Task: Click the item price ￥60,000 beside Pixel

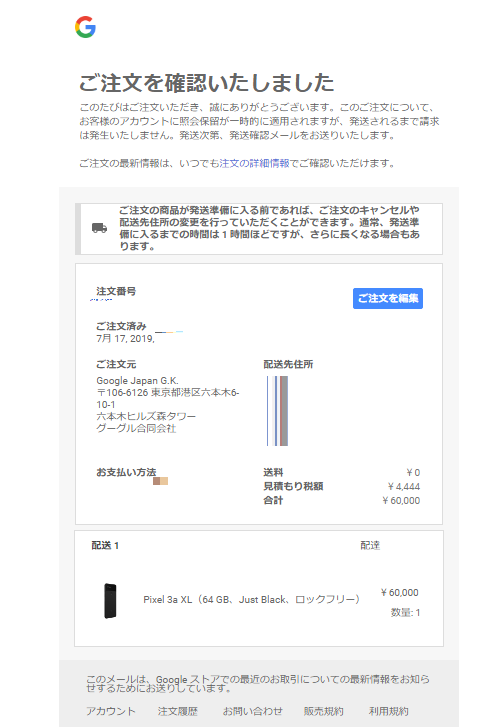Action: click(x=400, y=593)
